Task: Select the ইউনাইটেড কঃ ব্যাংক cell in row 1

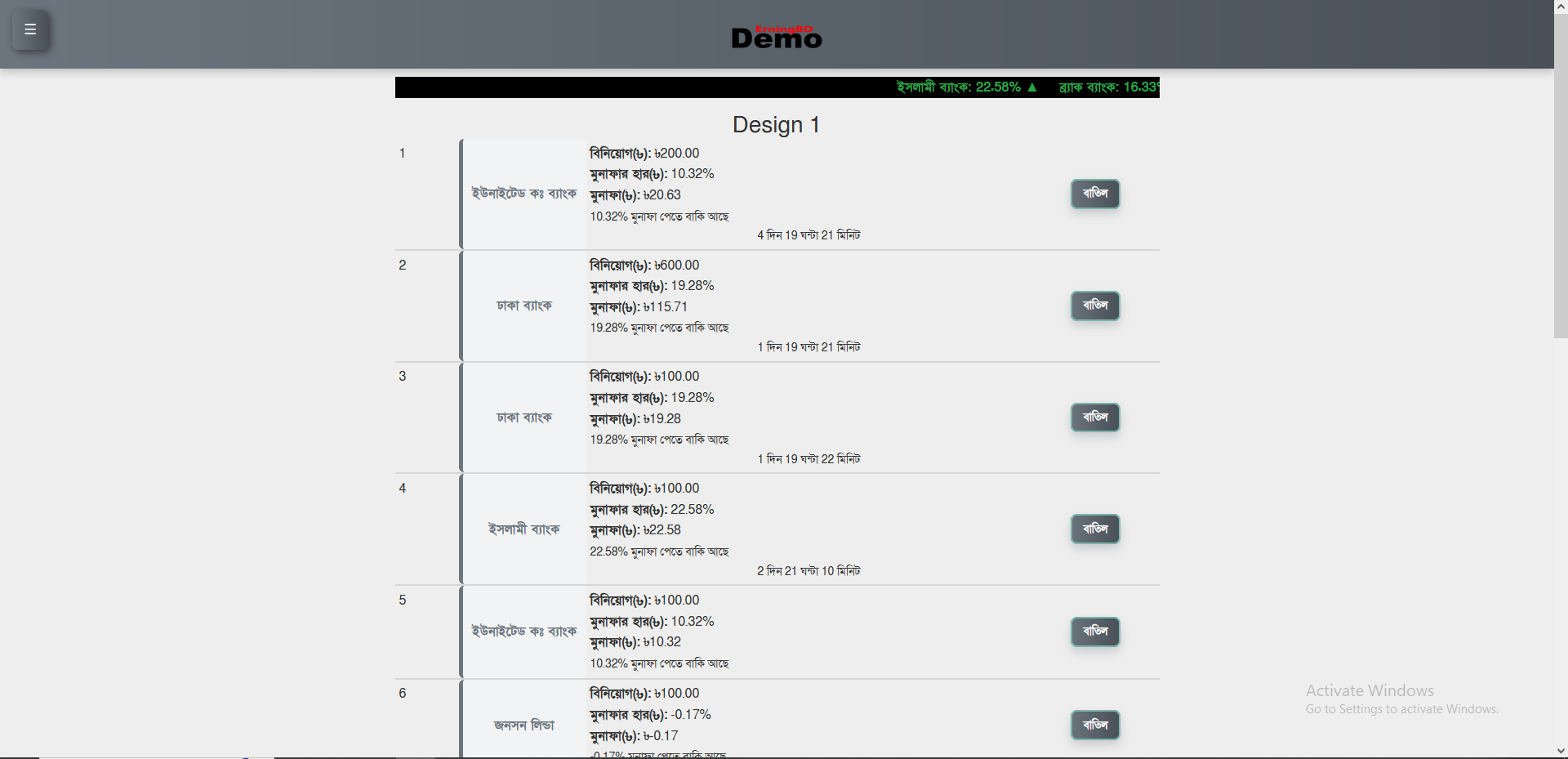Action: [x=523, y=194]
